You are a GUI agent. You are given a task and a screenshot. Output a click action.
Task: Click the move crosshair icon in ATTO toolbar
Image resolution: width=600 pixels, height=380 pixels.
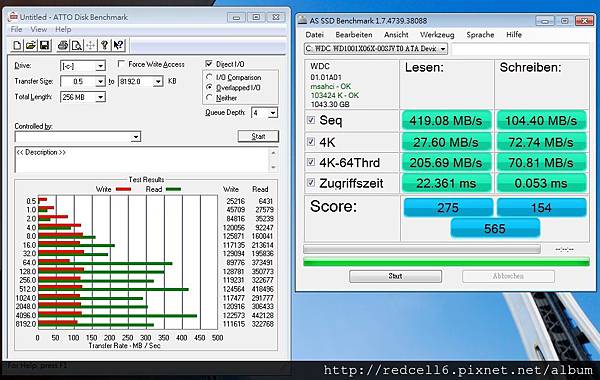(90, 45)
